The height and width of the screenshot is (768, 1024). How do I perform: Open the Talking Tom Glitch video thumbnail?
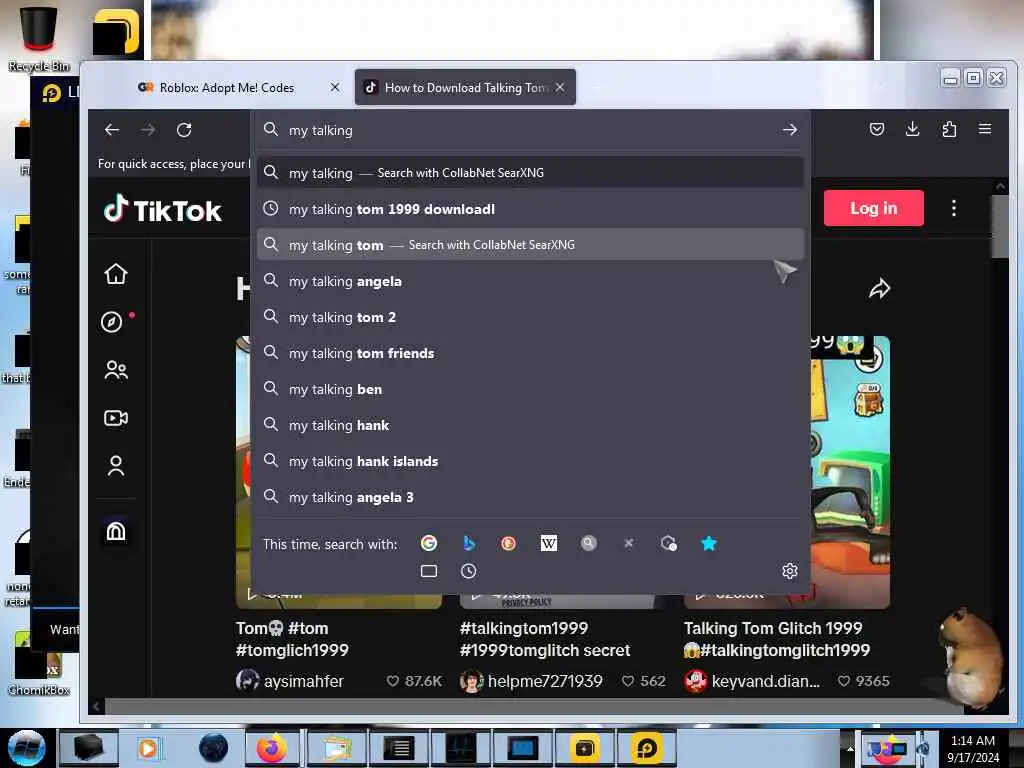[850, 472]
